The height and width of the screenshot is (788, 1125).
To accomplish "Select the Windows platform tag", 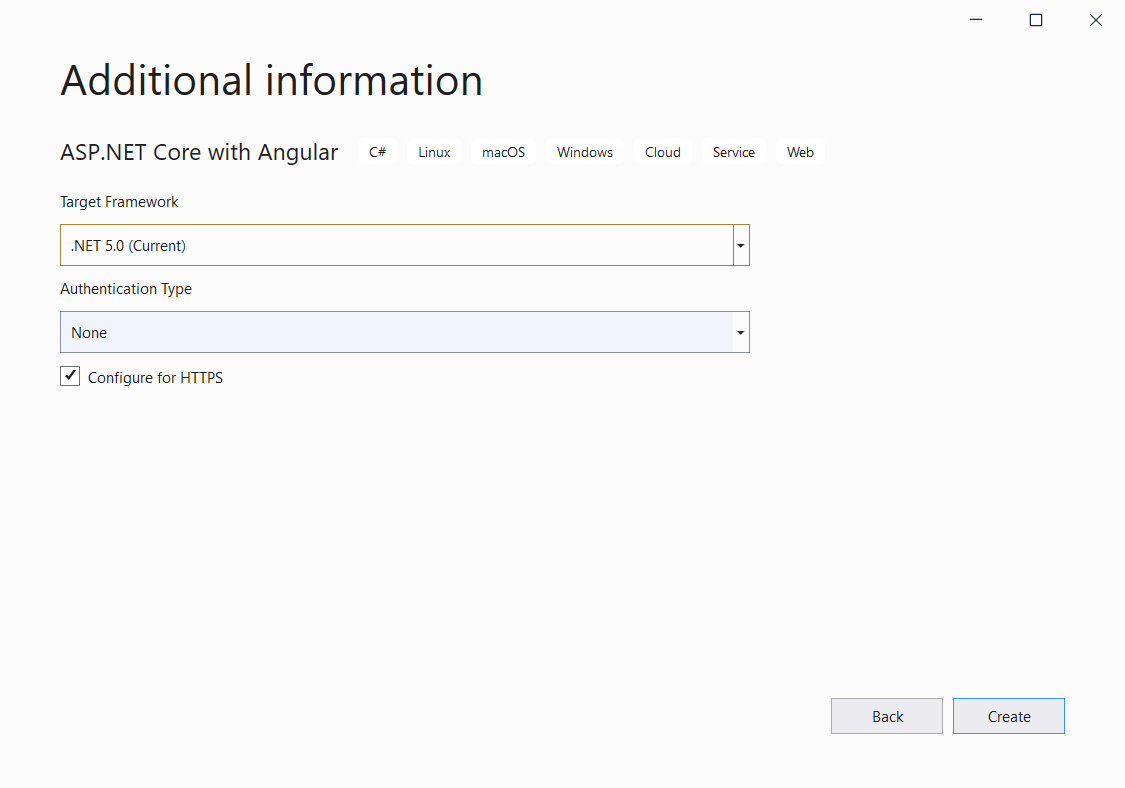I will coord(584,152).
